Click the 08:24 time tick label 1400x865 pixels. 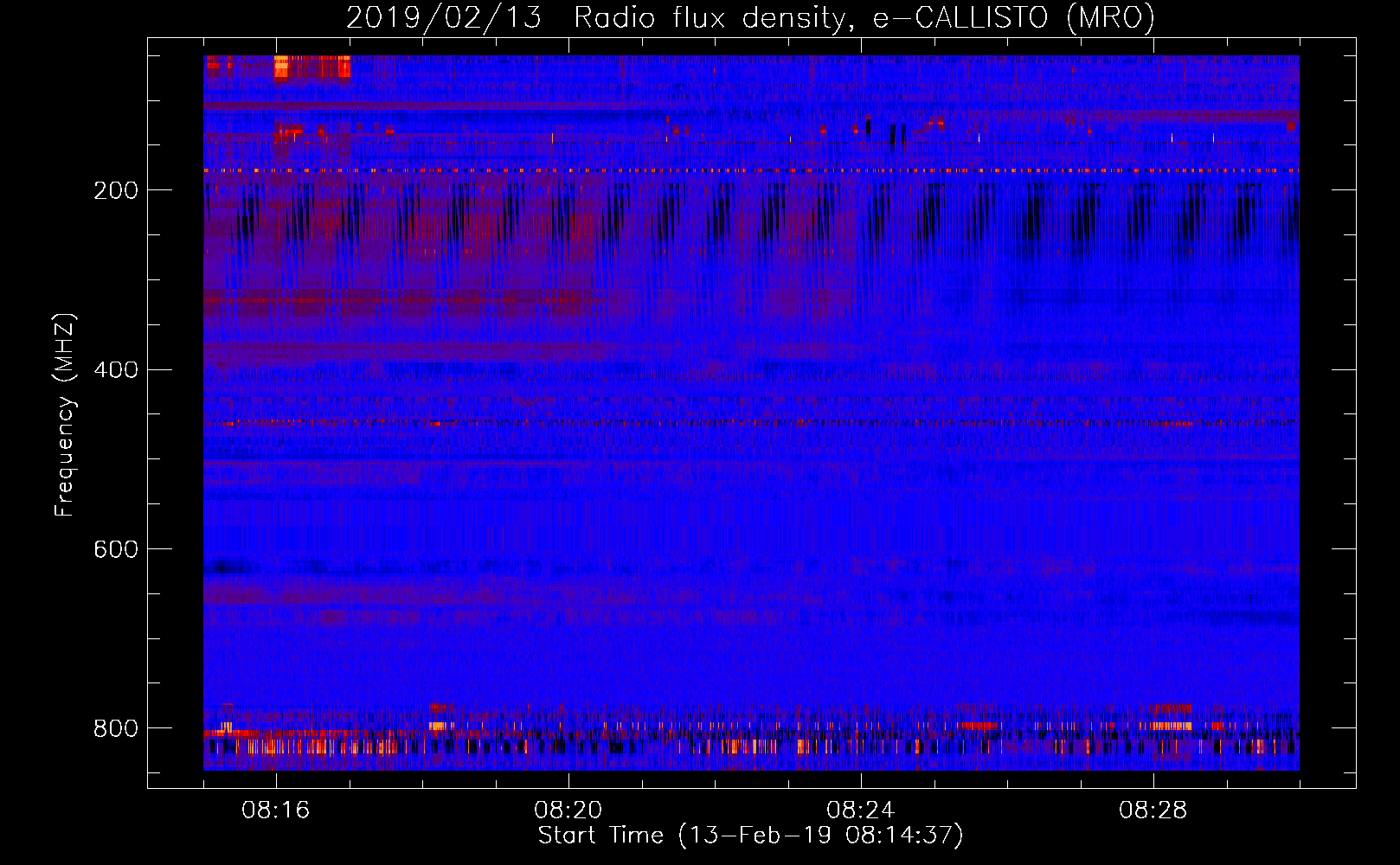(x=861, y=811)
